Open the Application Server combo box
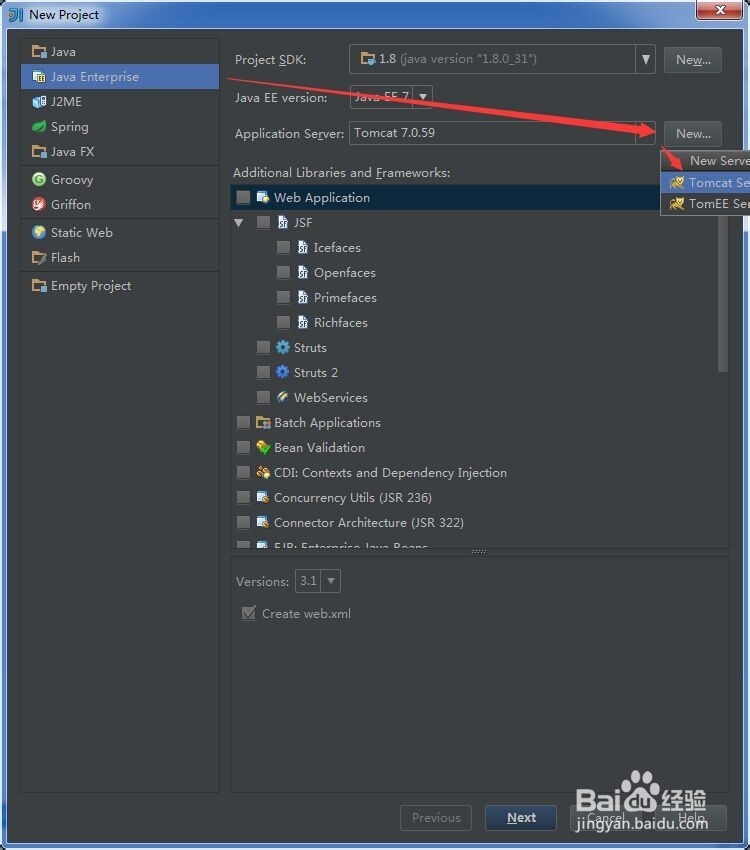The height and width of the screenshot is (850, 750). click(502, 133)
